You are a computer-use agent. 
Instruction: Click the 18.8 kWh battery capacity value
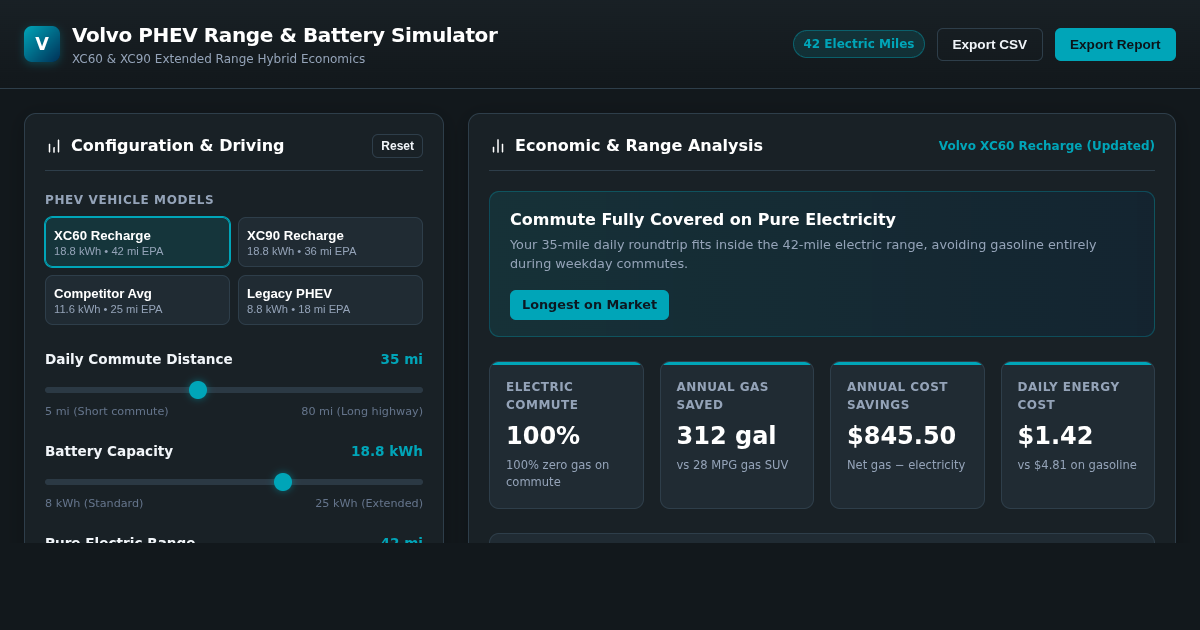386,451
